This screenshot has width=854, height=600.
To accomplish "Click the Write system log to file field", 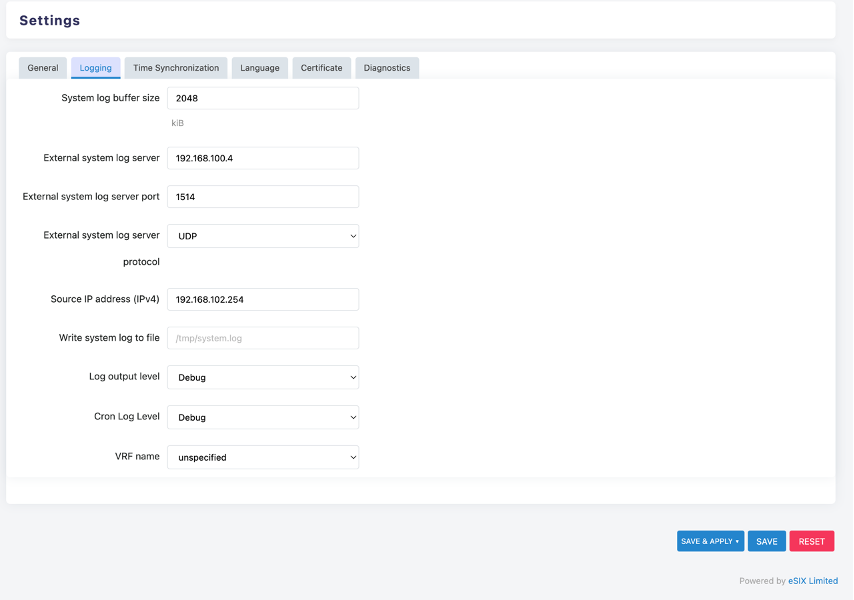I will coord(263,337).
